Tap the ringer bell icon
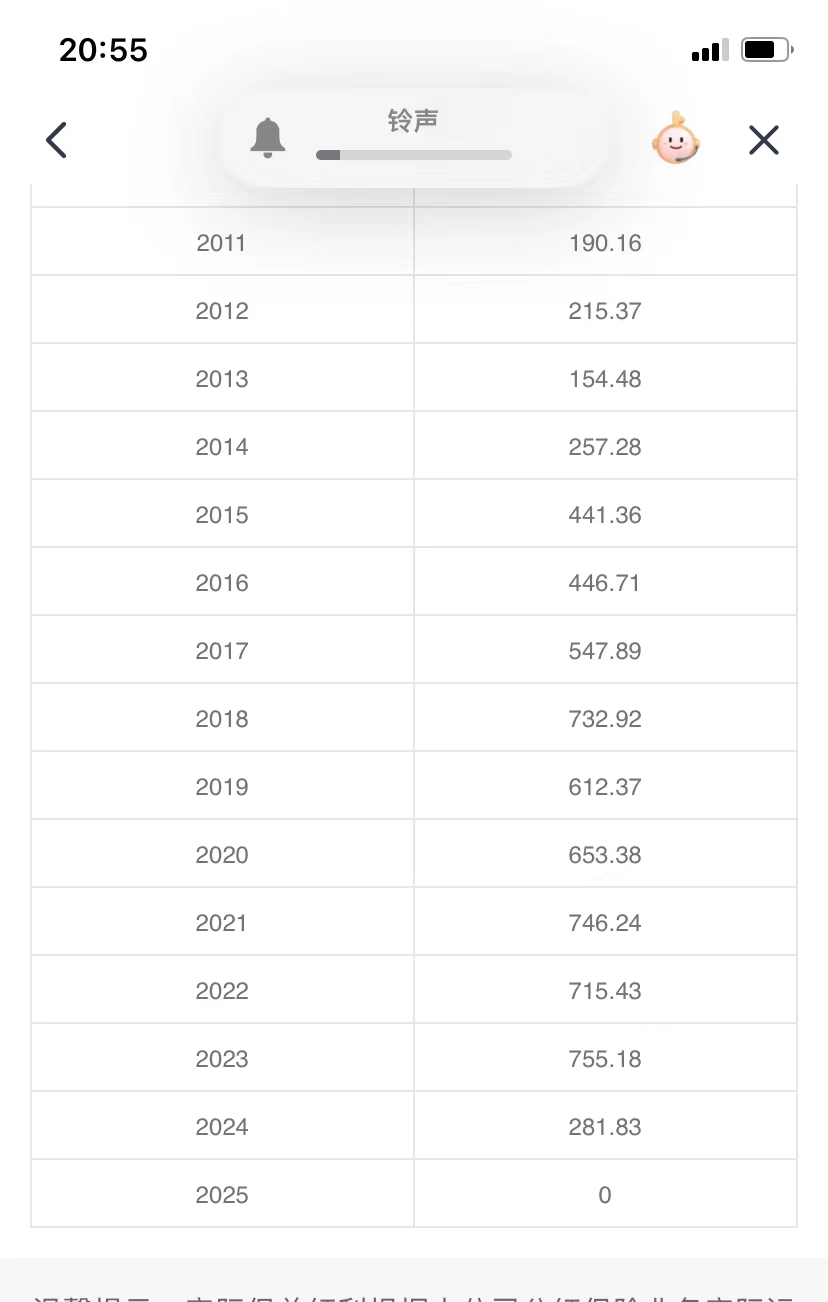 [x=267, y=138]
